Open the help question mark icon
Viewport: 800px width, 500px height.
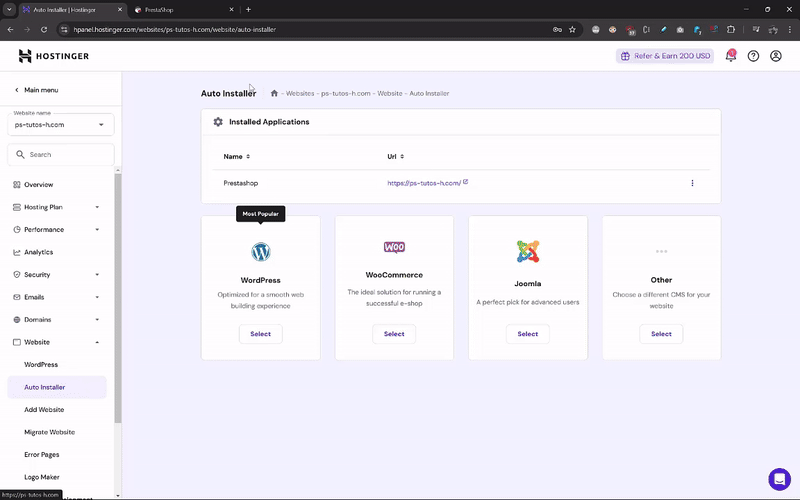(x=753, y=56)
